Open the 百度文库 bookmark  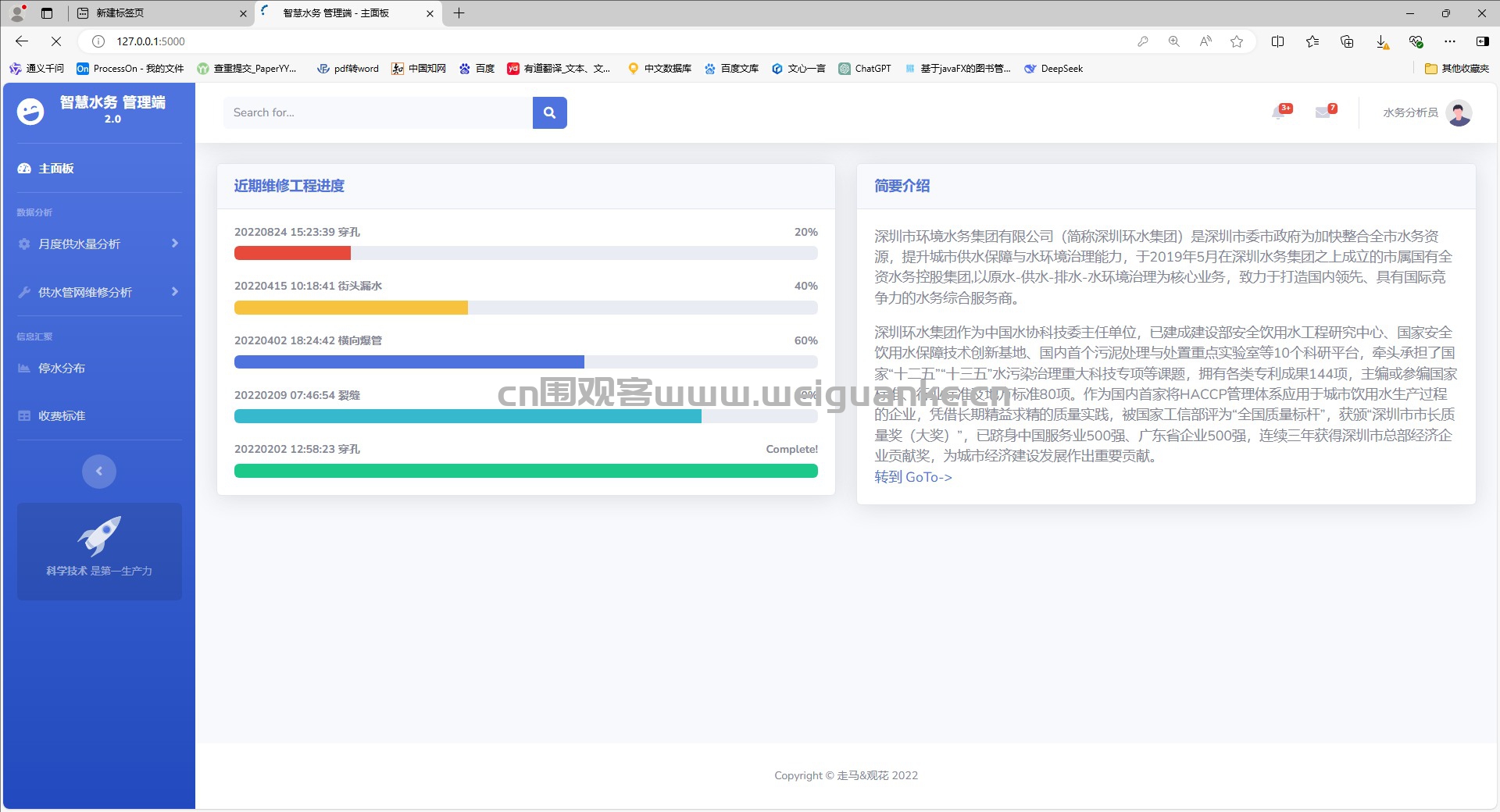coord(731,69)
